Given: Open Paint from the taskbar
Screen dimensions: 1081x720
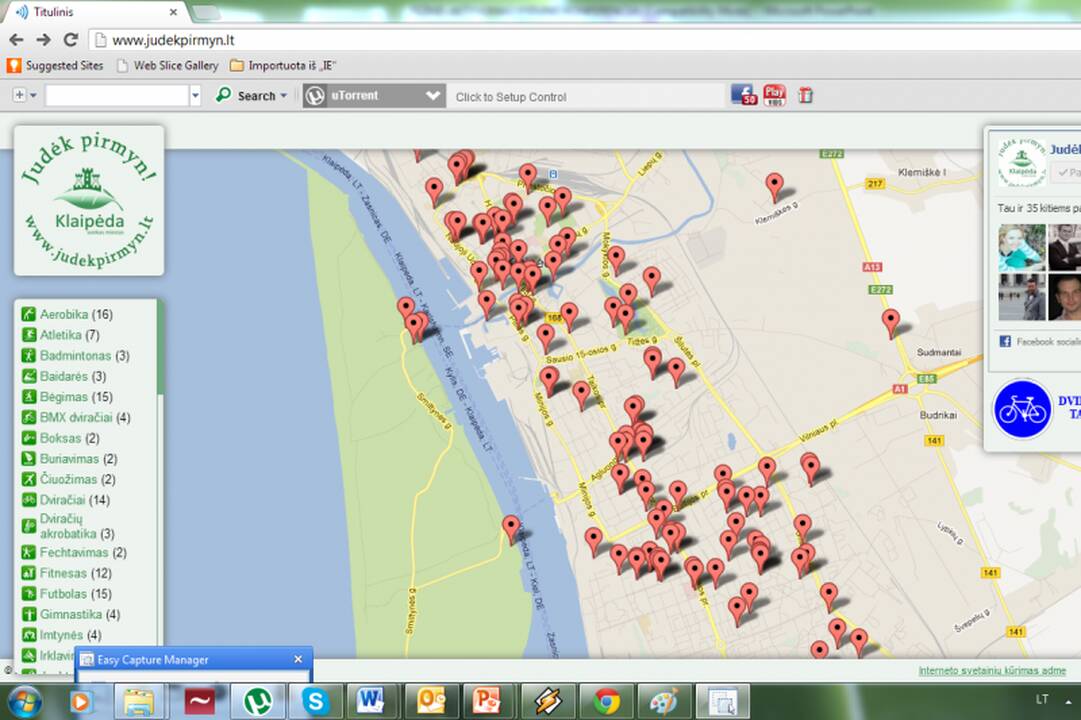Looking at the screenshot, I should (663, 702).
